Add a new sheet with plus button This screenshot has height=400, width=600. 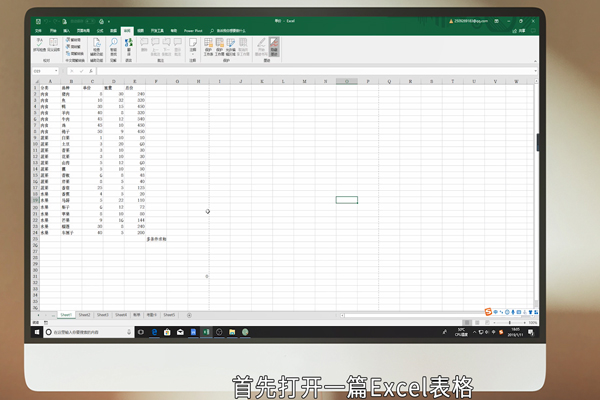click(189, 315)
